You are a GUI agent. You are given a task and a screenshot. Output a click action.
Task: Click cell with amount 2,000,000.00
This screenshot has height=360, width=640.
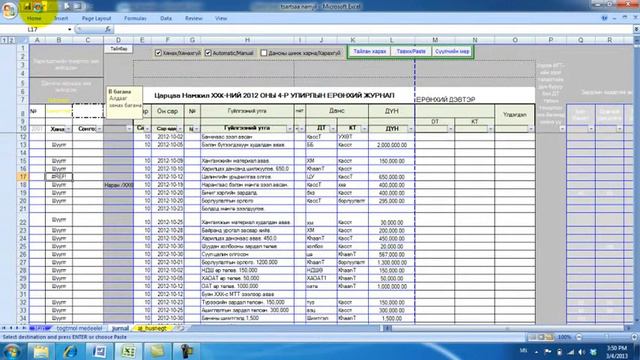(x=391, y=145)
